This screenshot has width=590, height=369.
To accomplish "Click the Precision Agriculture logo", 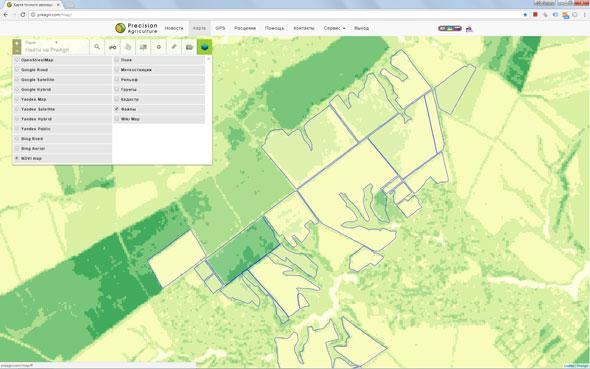I will (136, 28).
